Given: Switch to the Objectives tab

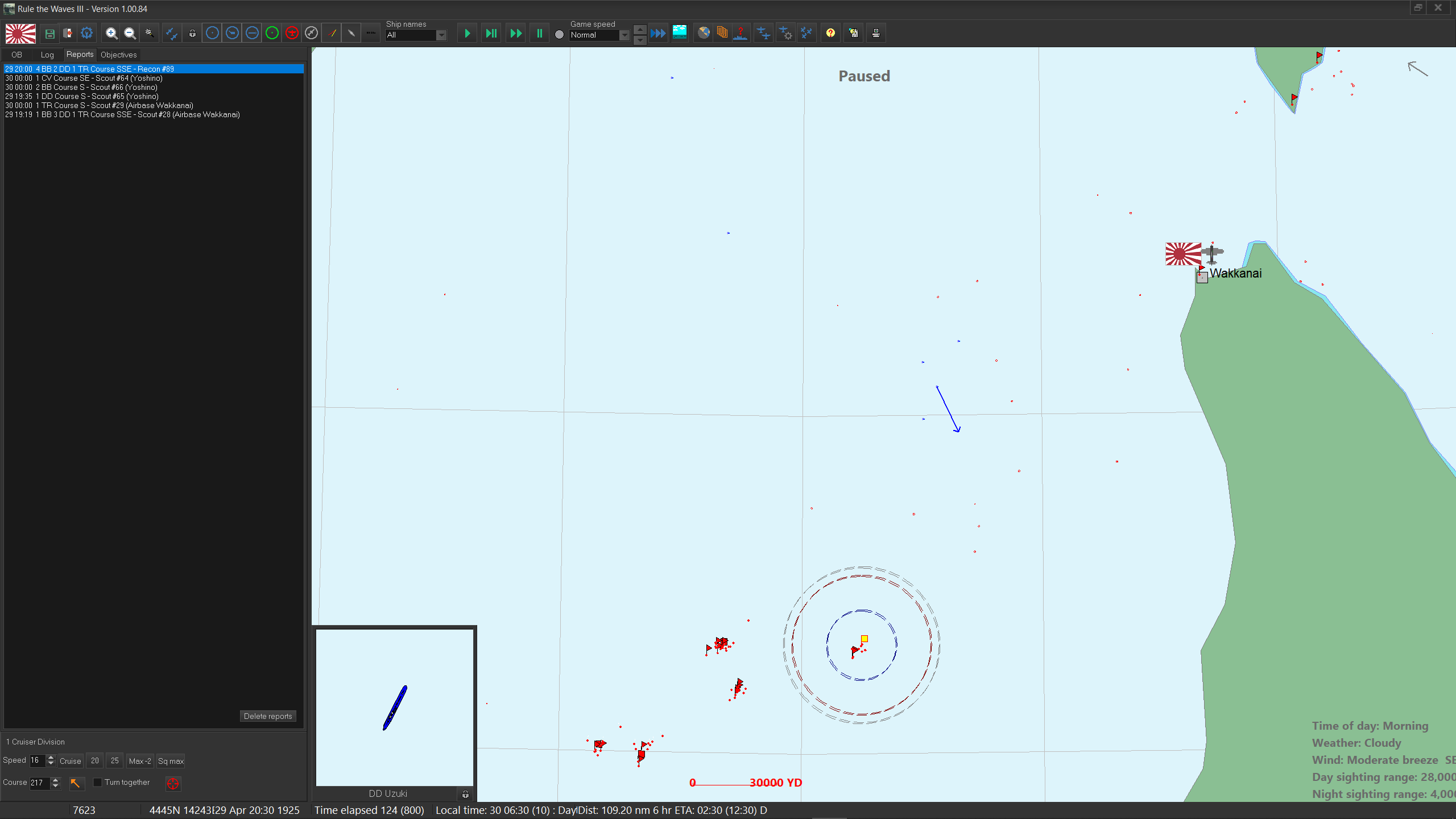Looking at the screenshot, I should pos(118,55).
